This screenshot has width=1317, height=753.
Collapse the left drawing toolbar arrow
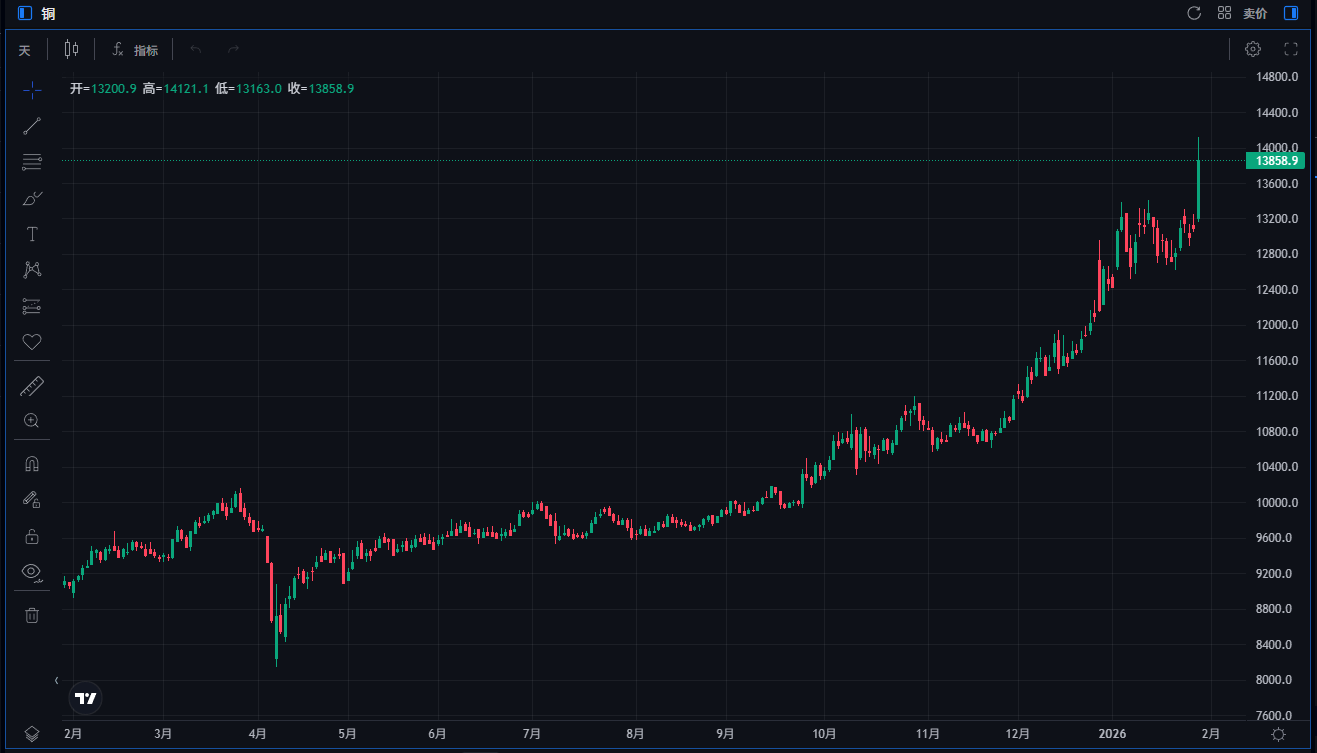56,680
